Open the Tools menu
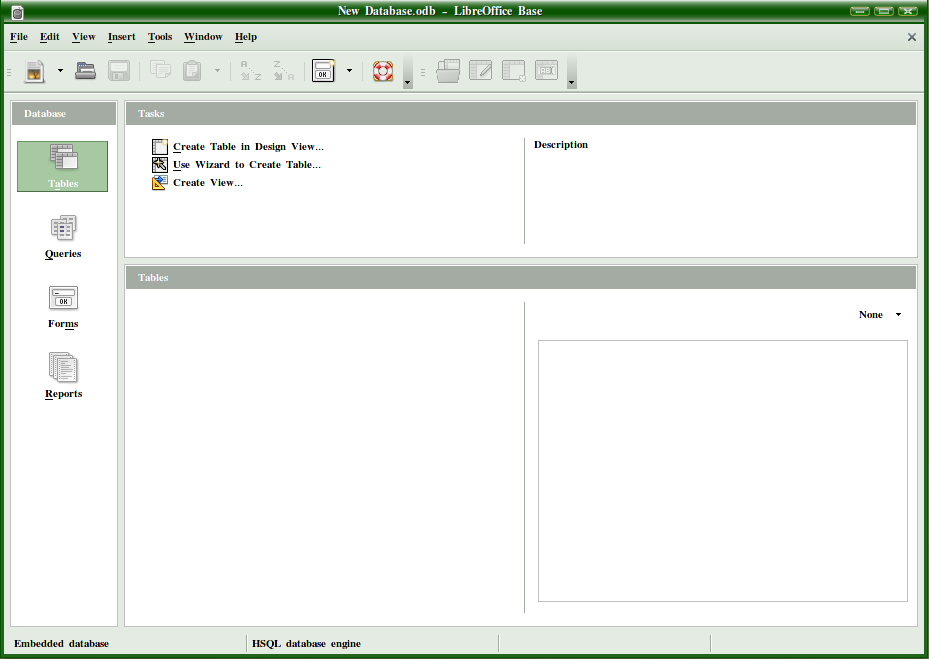This screenshot has height=659, width=929. pos(160,37)
